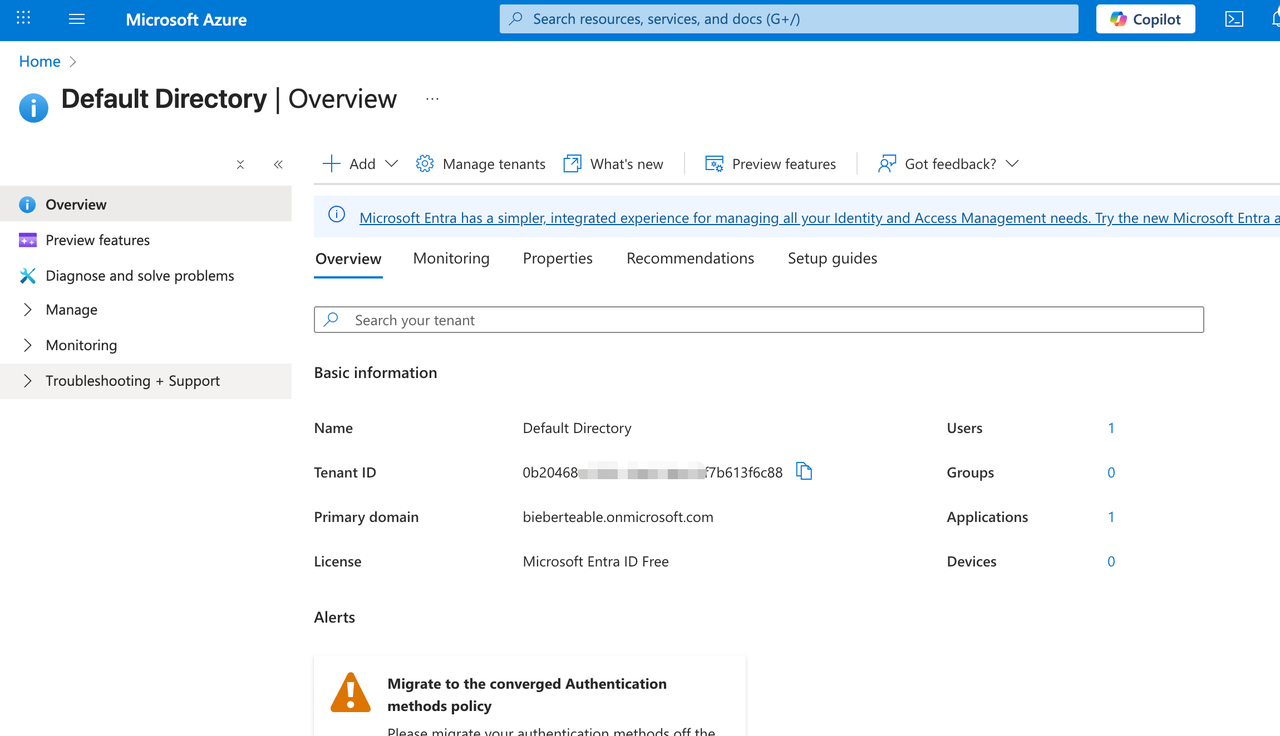Viewport: 1280px width, 736px height.
Task: Click the Preview features toolbar icon
Action: pos(714,164)
